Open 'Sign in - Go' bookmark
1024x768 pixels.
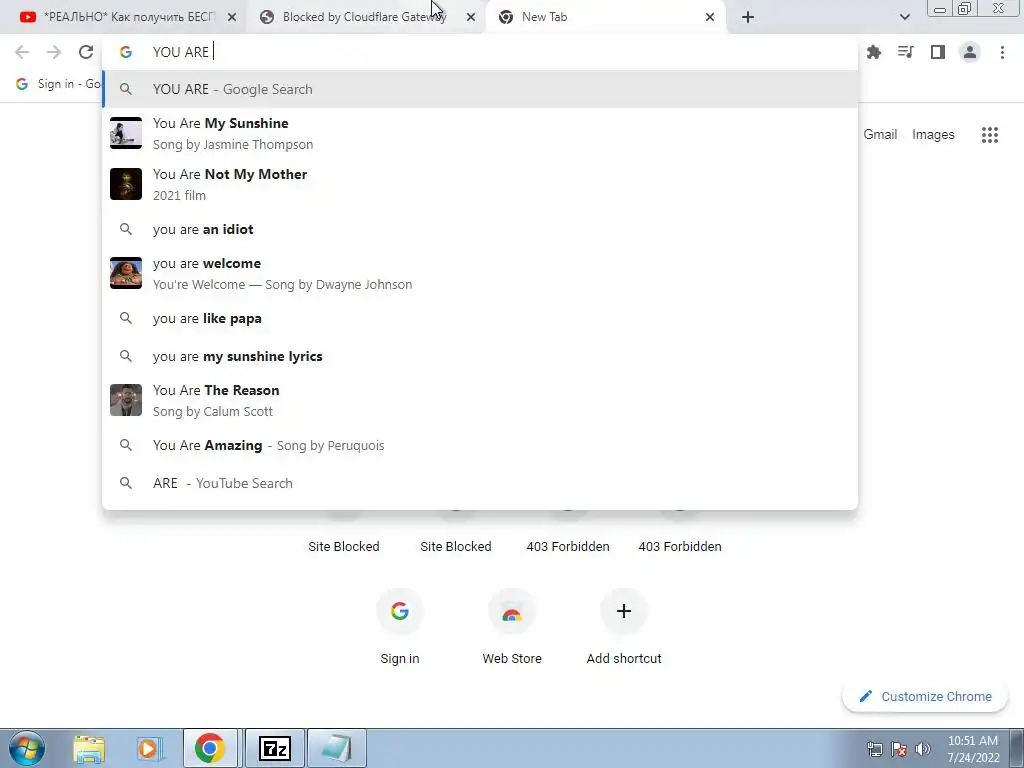click(57, 84)
